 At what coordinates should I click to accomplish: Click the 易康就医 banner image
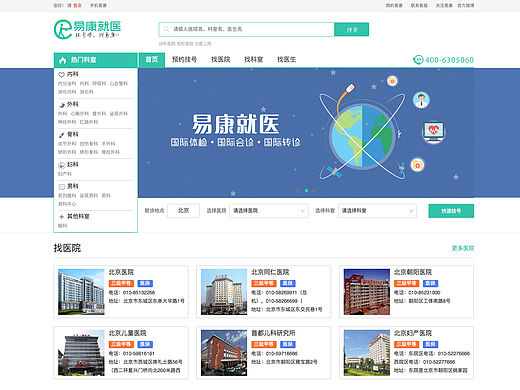pos(306,133)
